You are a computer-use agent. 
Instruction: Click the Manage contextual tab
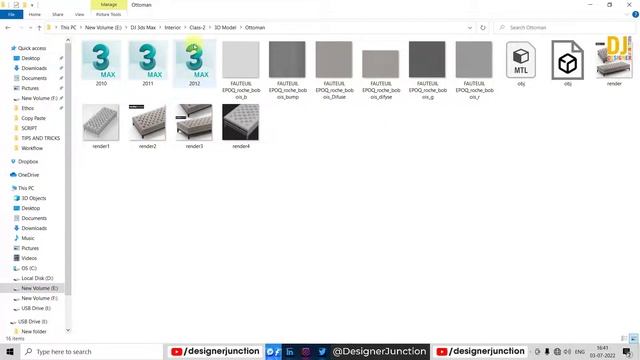click(x=109, y=4)
